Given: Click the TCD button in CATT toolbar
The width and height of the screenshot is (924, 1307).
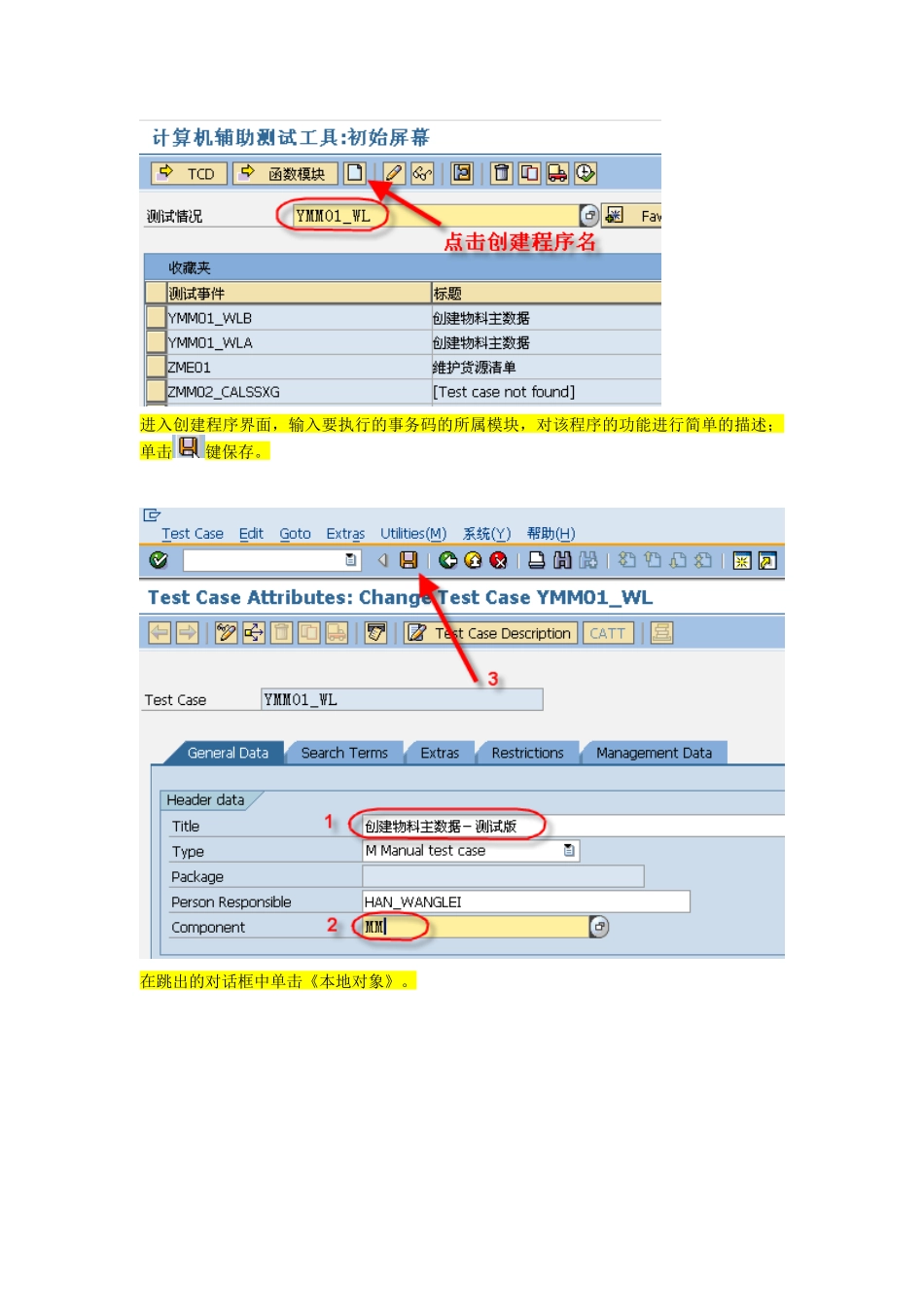Looking at the screenshot, I should (x=190, y=173).
